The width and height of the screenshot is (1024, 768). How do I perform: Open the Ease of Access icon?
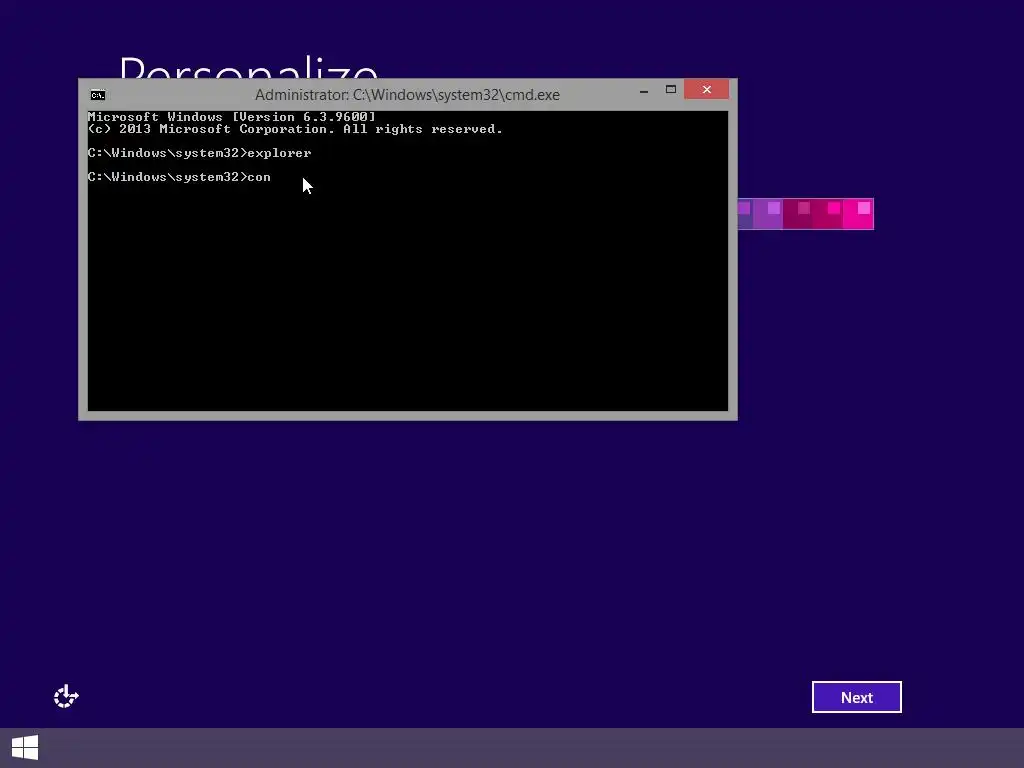66,697
